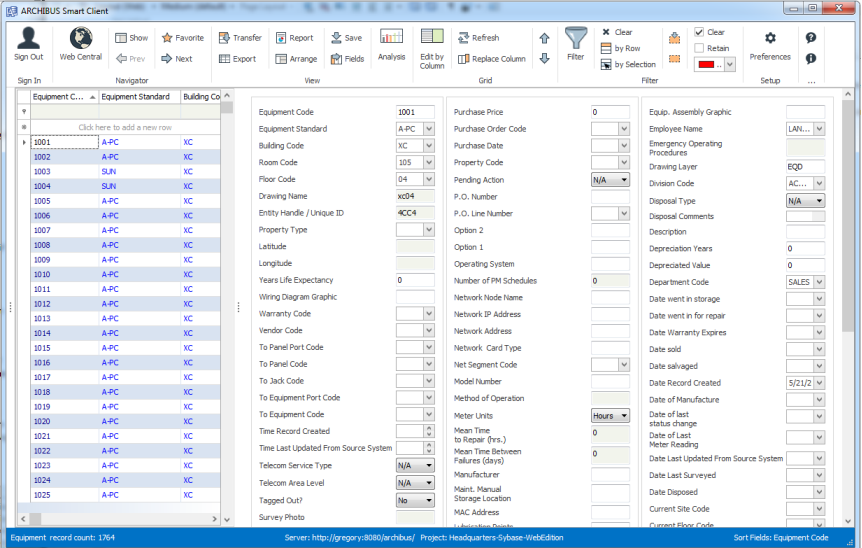Export the grid data
The width and height of the screenshot is (862, 548).
237,58
